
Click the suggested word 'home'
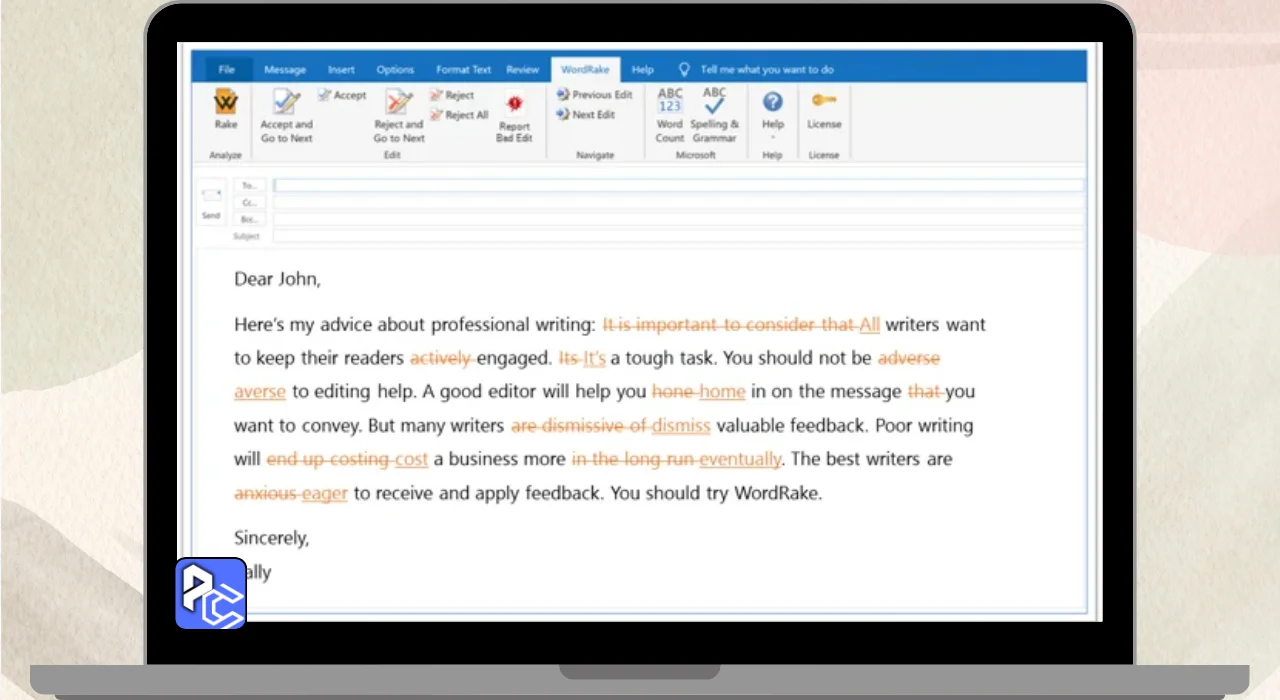pyautogui.click(x=722, y=392)
